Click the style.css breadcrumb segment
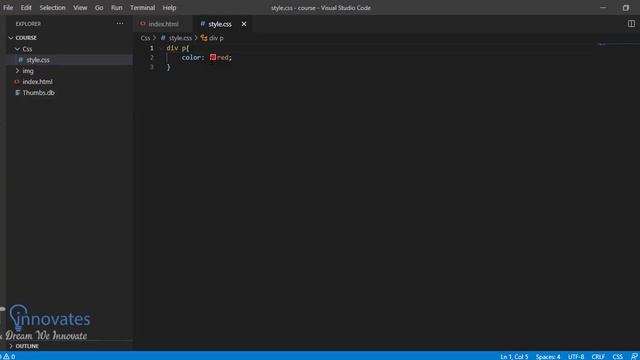 pyautogui.click(x=180, y=38)
